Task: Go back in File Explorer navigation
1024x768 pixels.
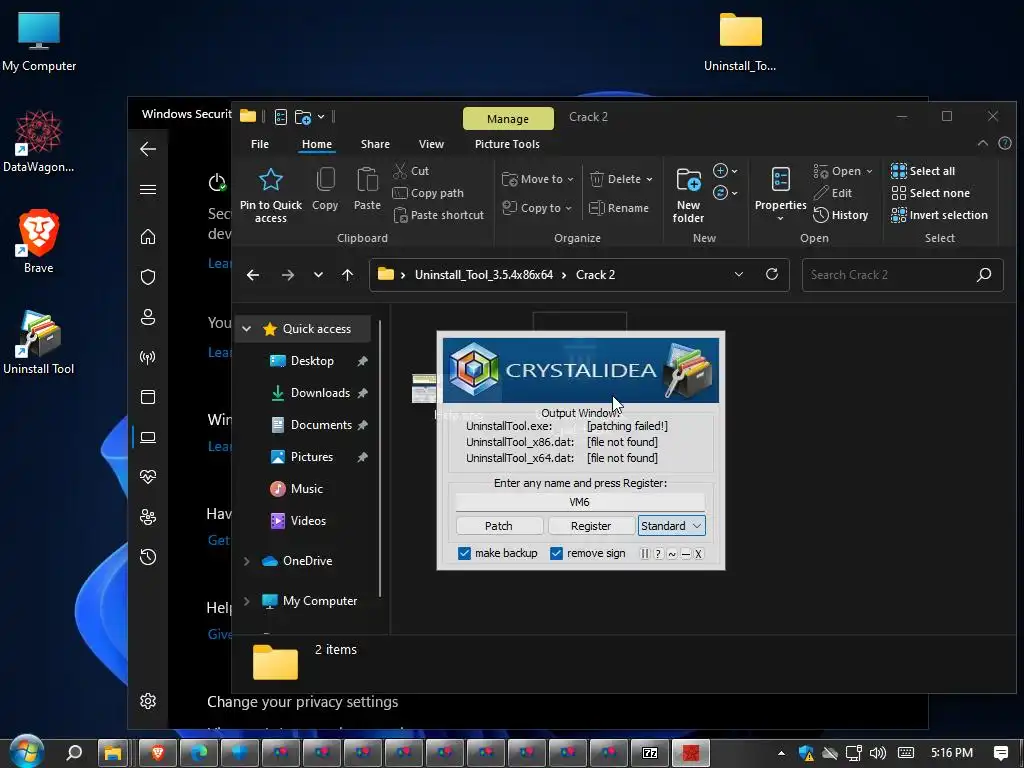Action: (x=253, y=275)
